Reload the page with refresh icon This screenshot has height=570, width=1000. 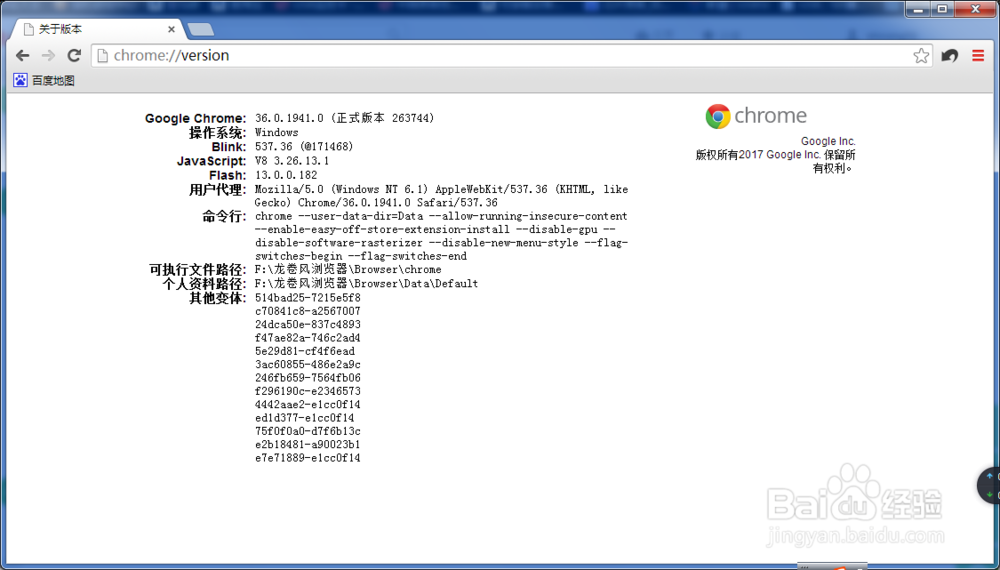coord(74,55)
